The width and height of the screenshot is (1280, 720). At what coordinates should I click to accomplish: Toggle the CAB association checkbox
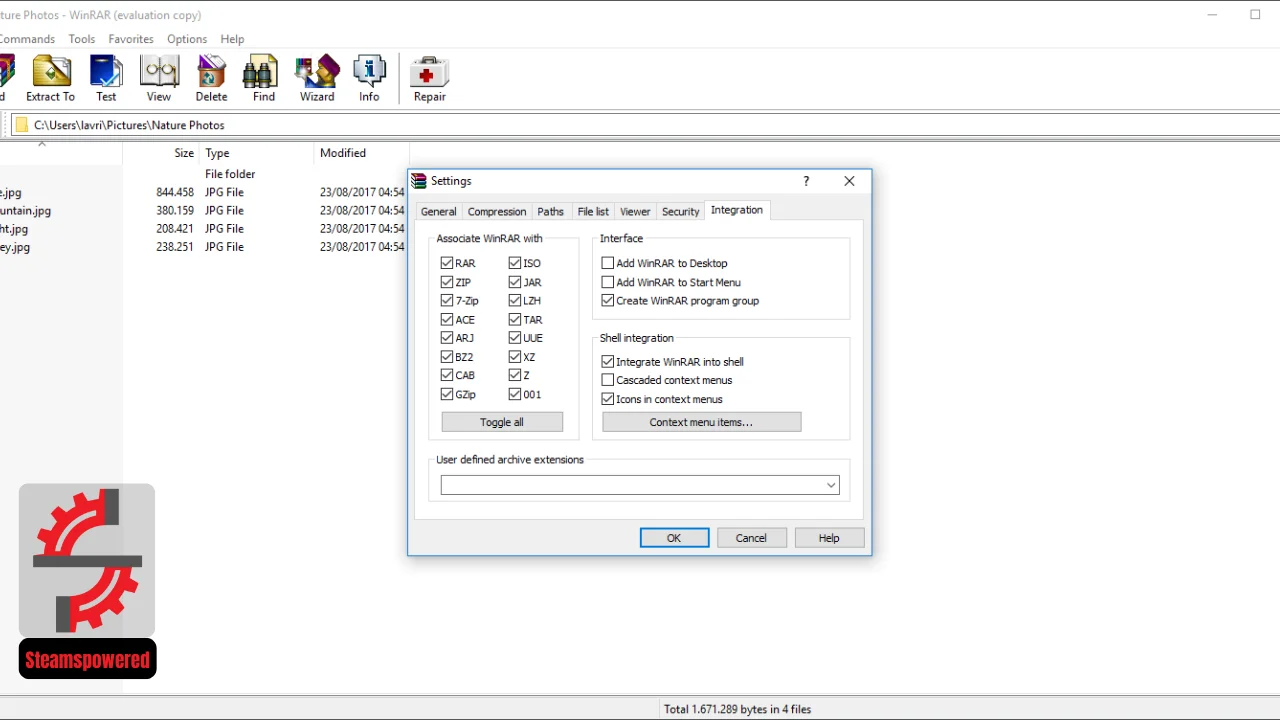tap(447, 375)
